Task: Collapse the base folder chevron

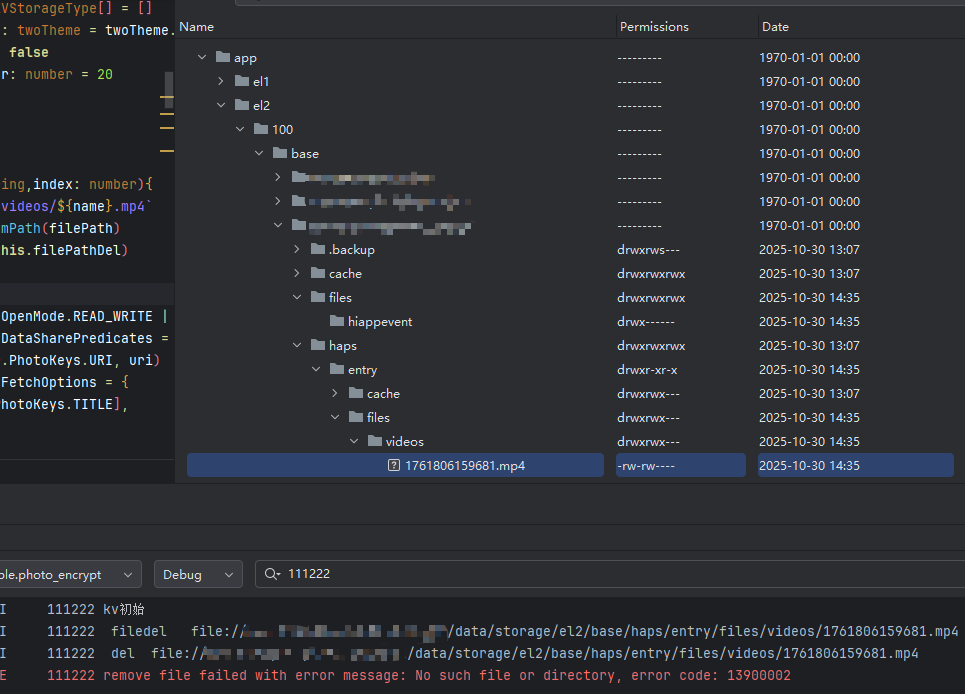Action: coord(259,153)
